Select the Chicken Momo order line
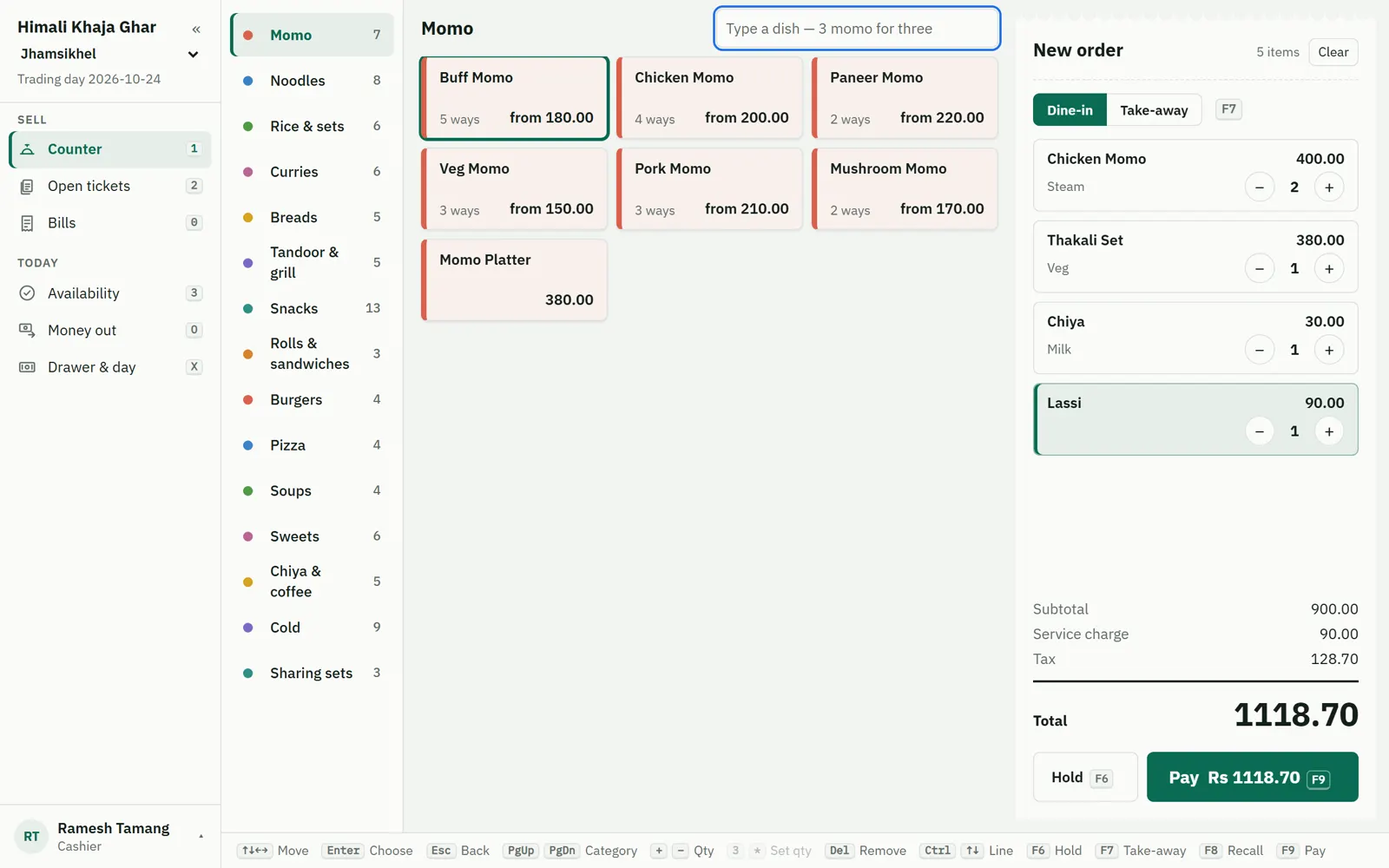 click(1195, 175)
